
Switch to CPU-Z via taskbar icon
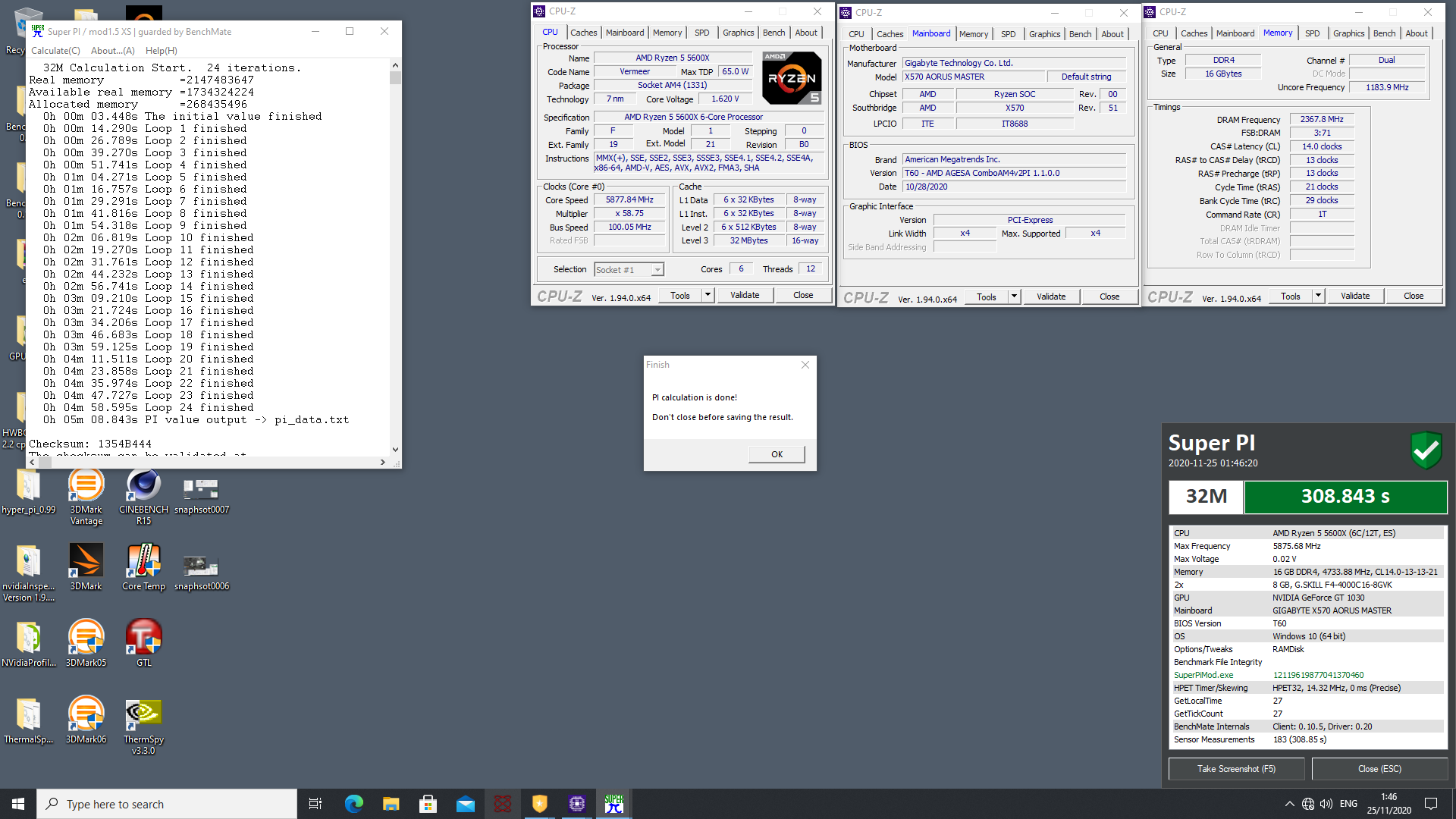point(577,804)
